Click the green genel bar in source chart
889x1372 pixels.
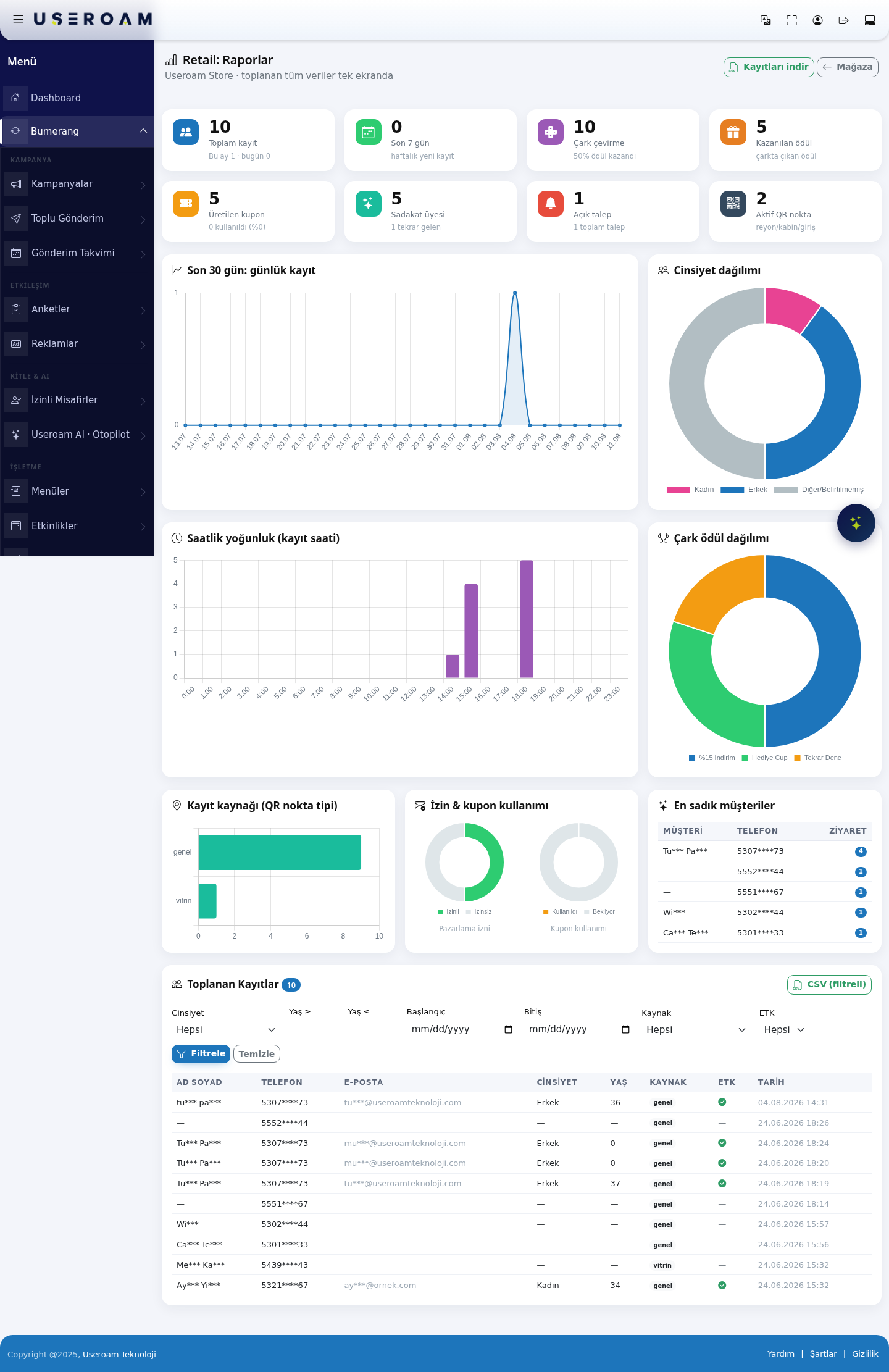click(280, 852)
